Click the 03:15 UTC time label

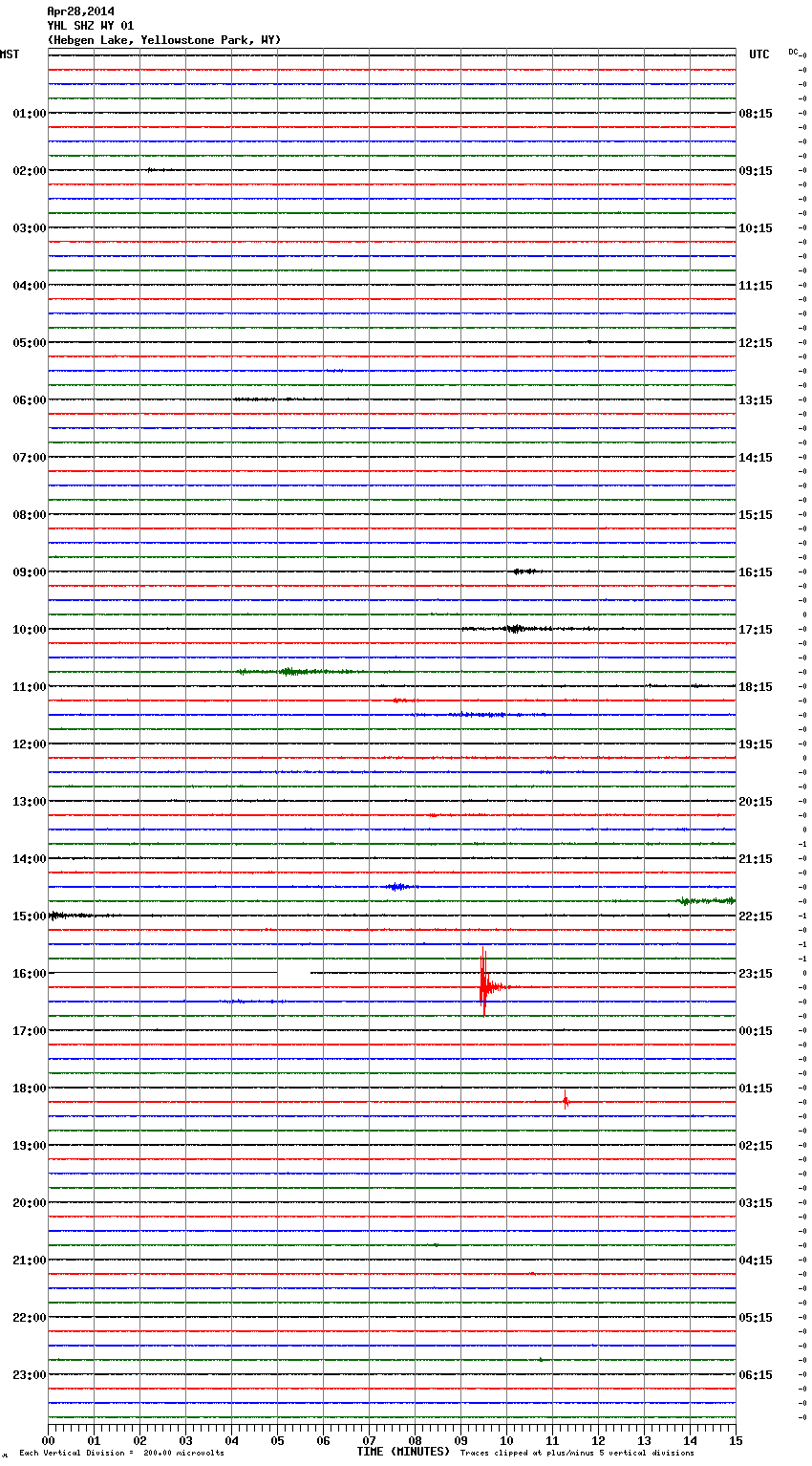pyautogui.click(x=756, y=1203)
